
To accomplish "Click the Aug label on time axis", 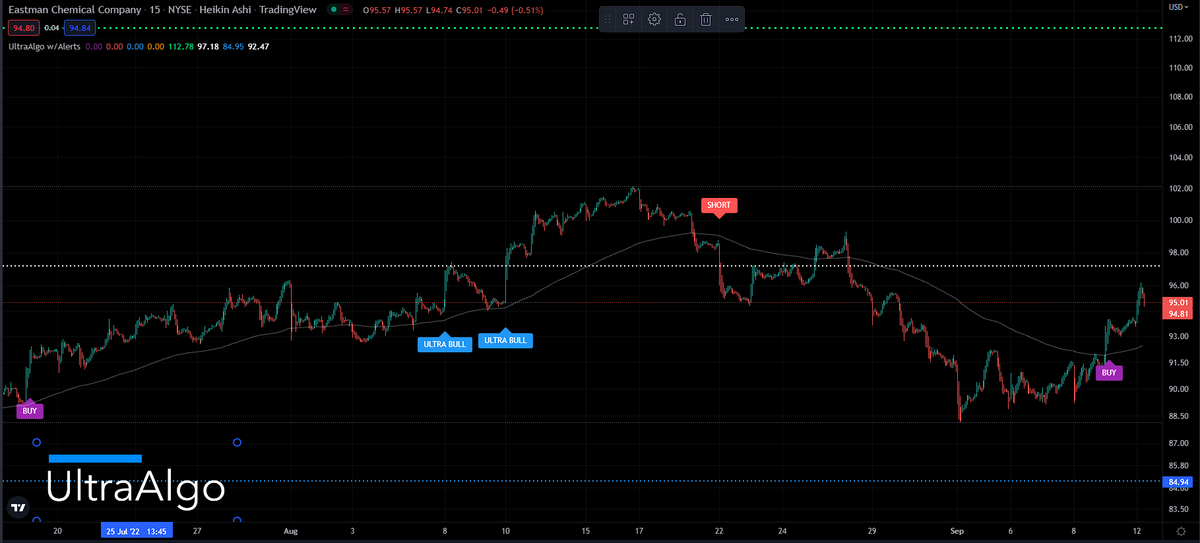I will pos(291,531).
